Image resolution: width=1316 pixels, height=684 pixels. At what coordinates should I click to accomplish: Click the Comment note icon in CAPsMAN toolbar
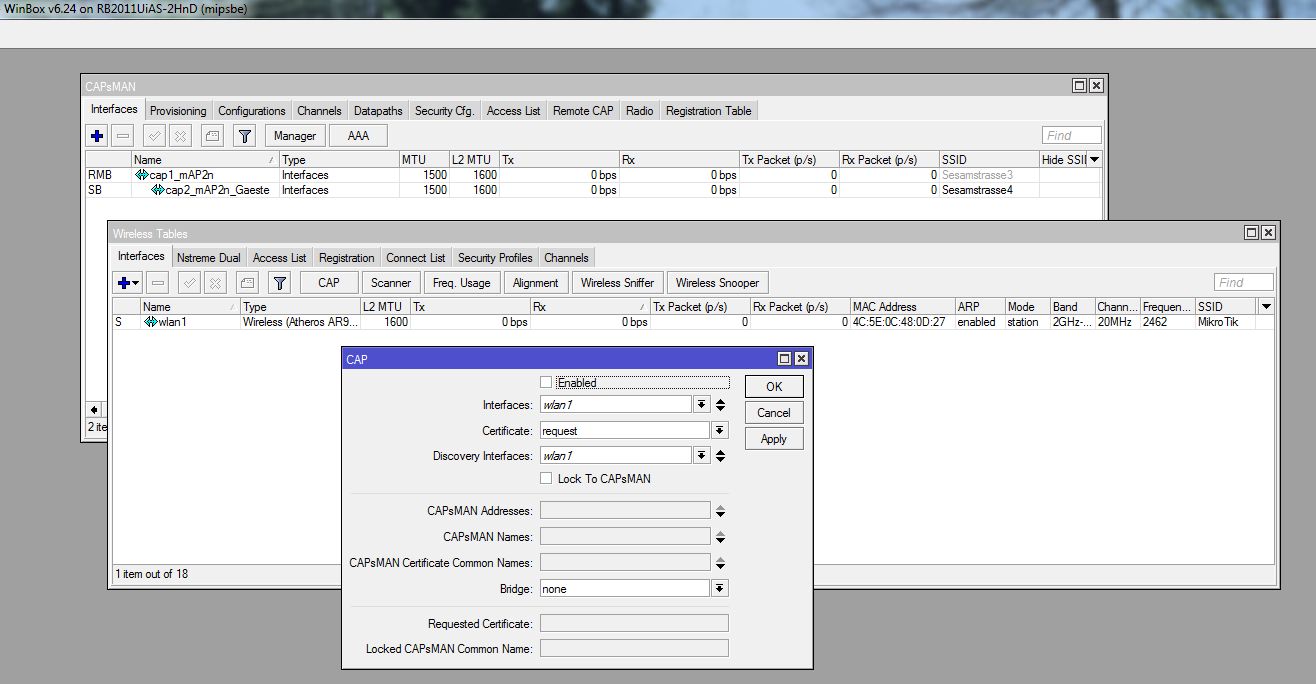click(212, 136)
